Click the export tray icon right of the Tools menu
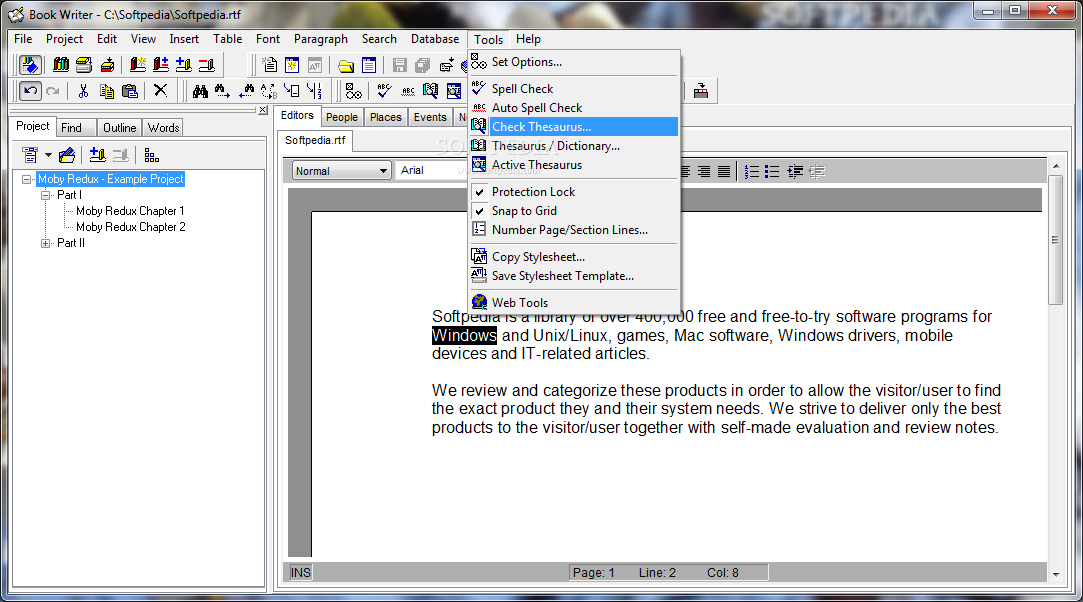Screen dimensions: 1083x602 coord(701,90)
